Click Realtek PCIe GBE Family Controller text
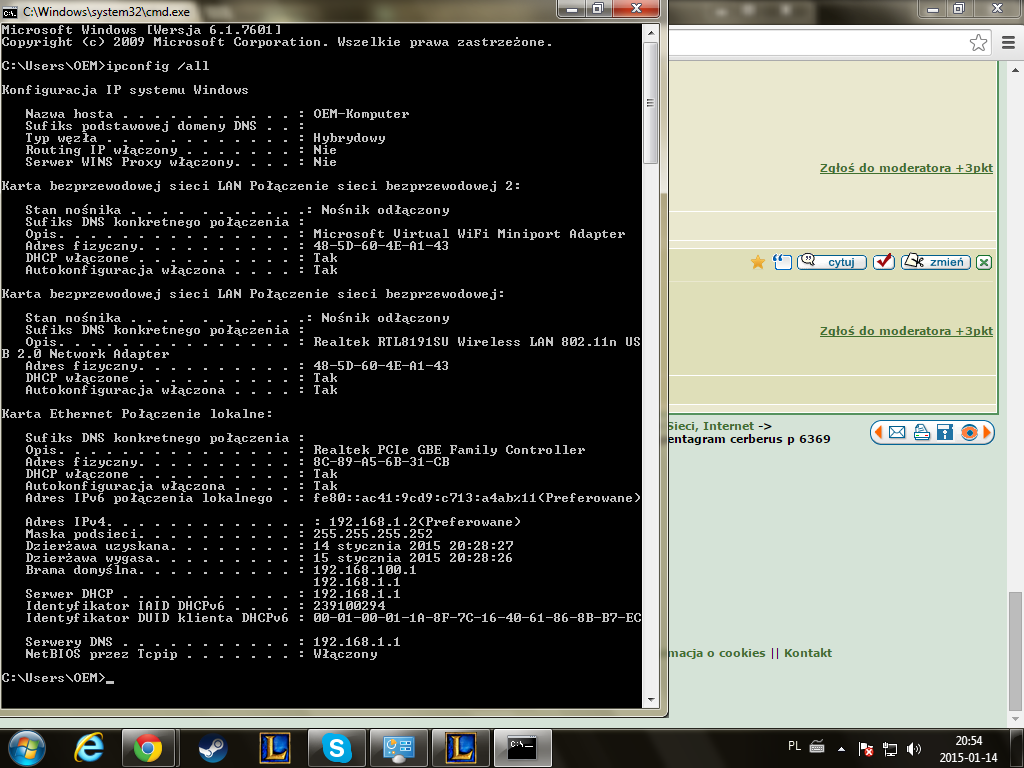Viewport: 1024px width, 768px height. point(449,450)
